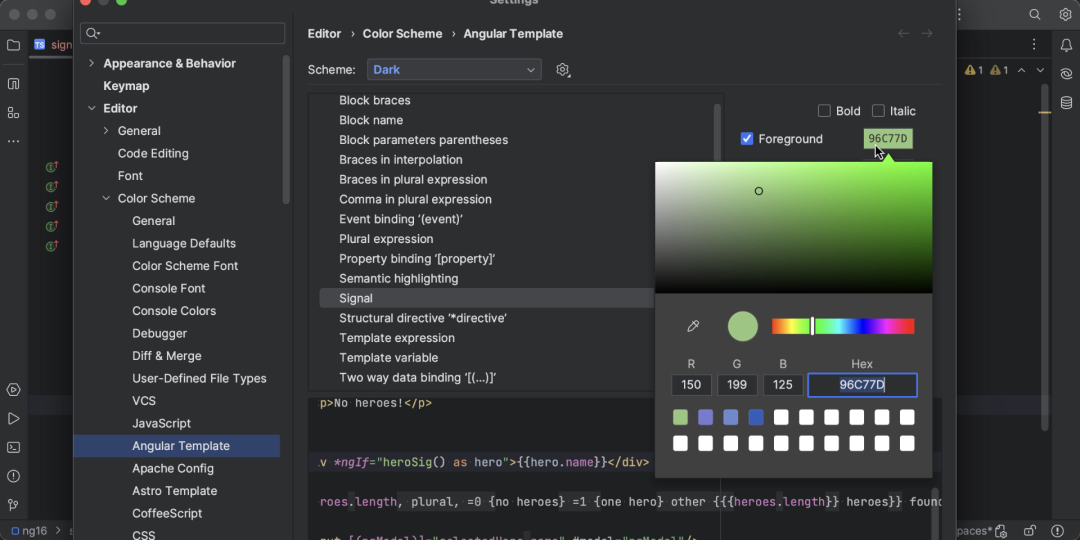Viewport: 1080px width, 540px height.
Task: Select Template variable attribute
Action: tap(388, 358)
